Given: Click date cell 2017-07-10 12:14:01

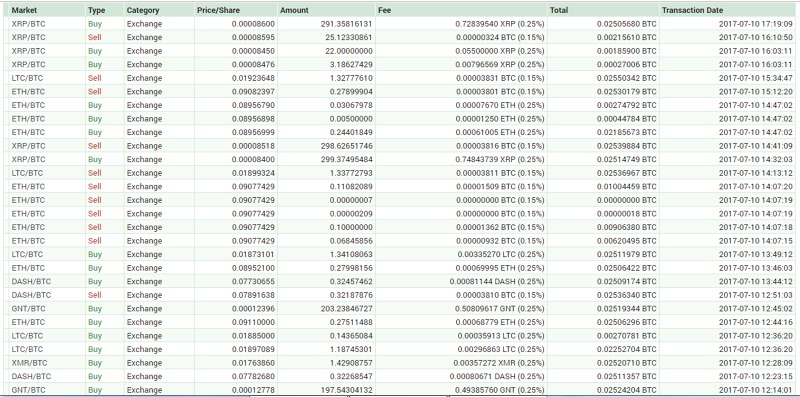Looking at the screenshot, I should pyautogui.click(x=728, y=390).
